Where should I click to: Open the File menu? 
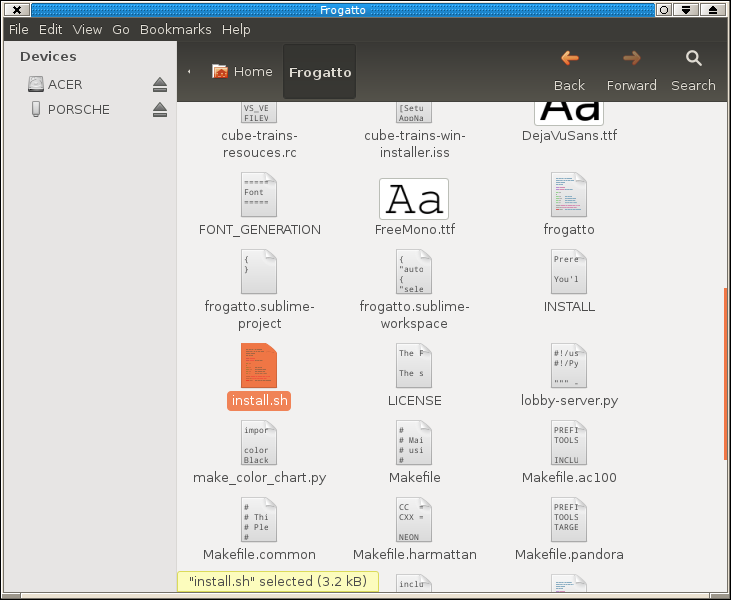point(19,30)
